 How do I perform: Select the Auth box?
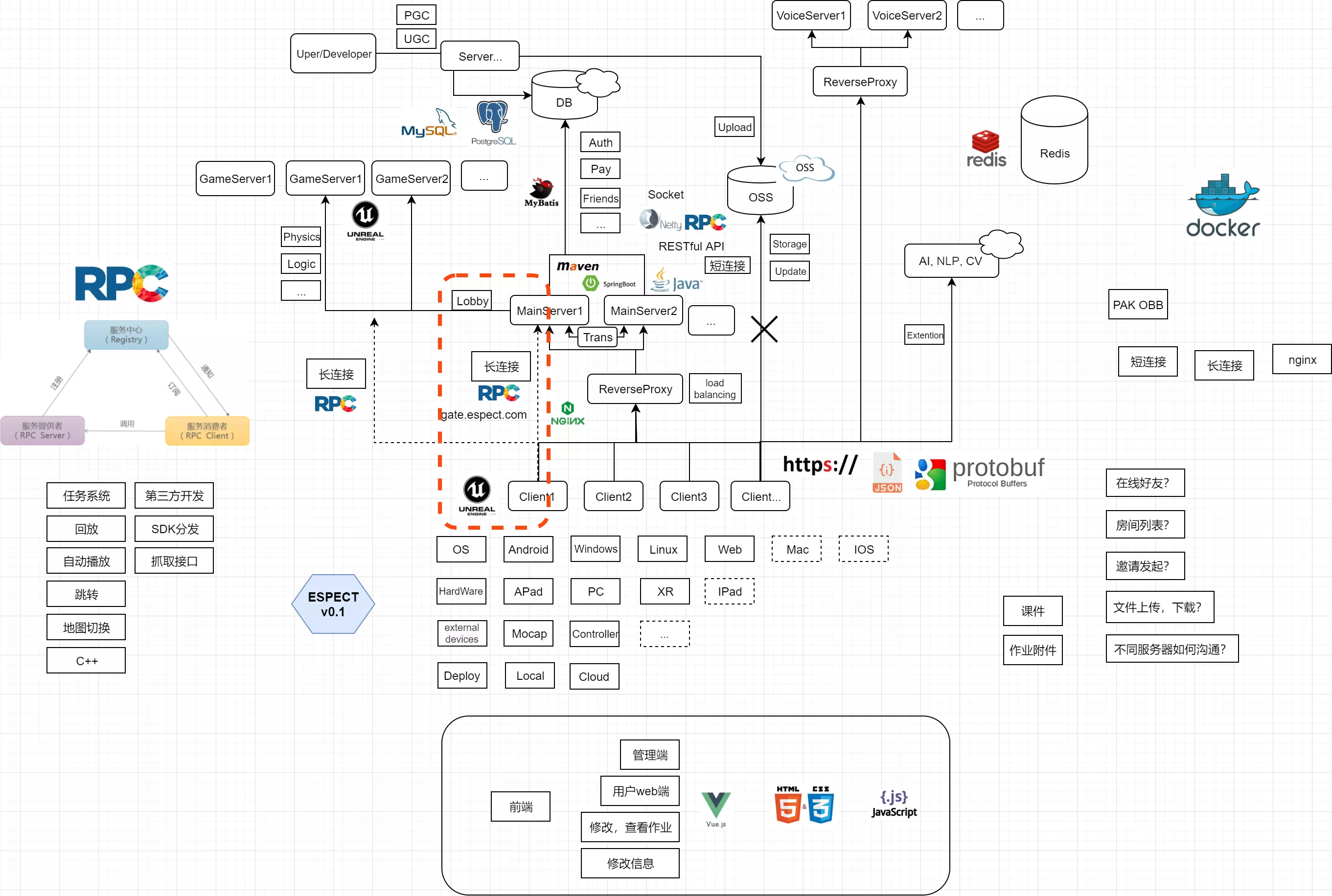point(600,142)
